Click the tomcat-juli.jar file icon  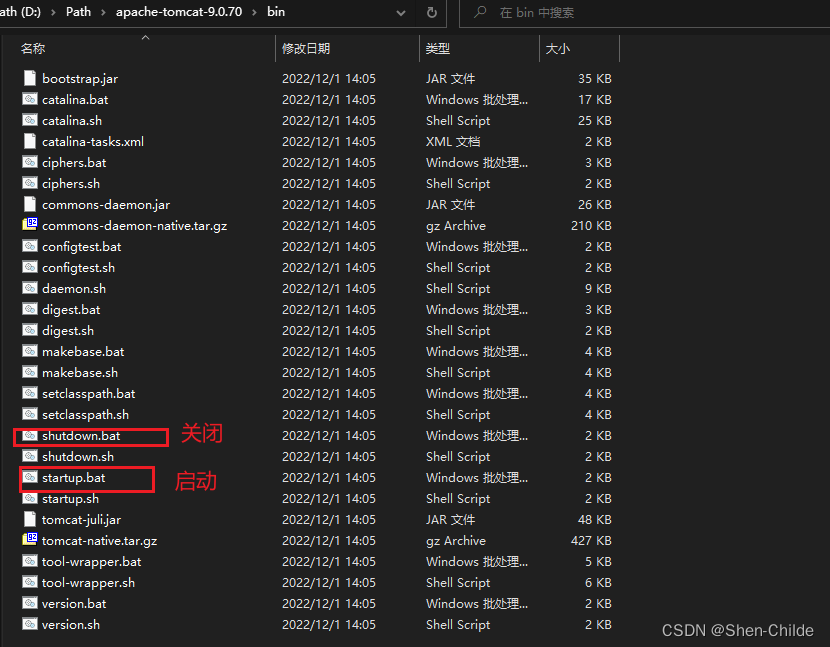tap(30, 519)
